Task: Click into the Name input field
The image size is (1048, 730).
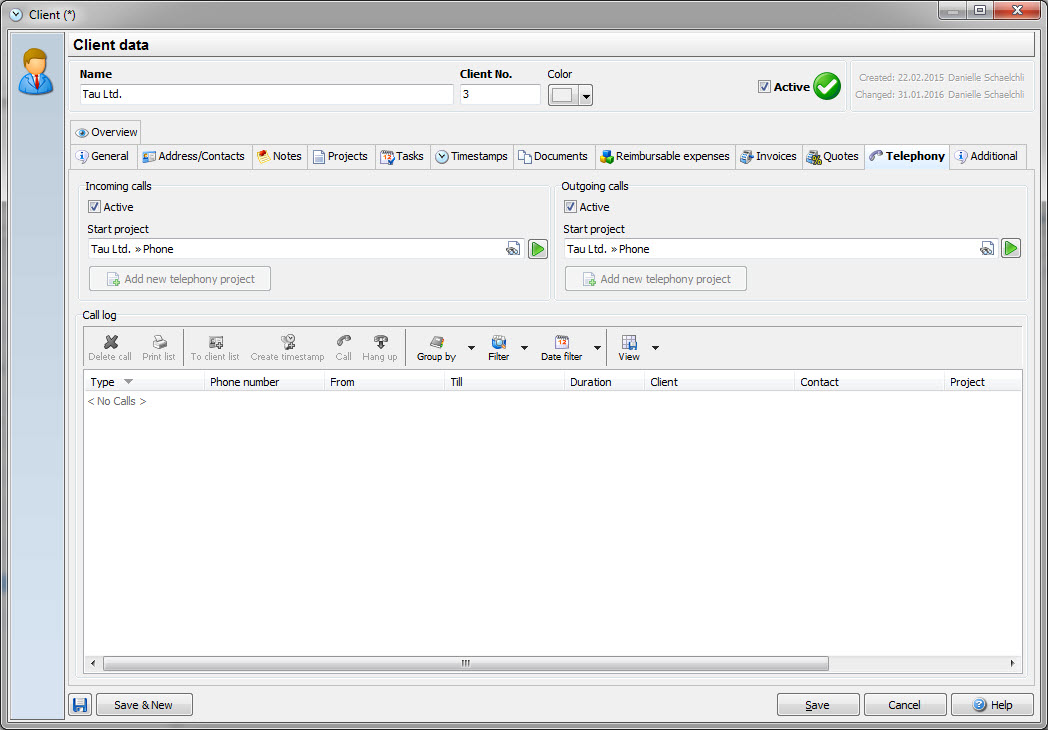Action: click(x=266, y=95)
